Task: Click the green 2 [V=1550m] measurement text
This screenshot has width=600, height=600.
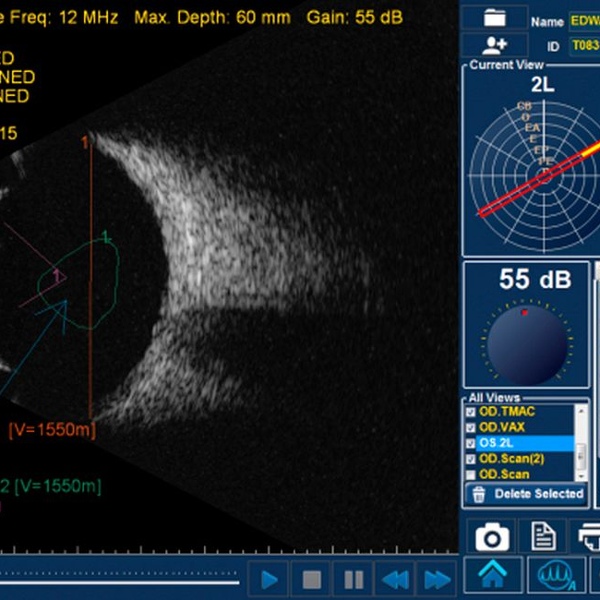Action: coord(50,486)
